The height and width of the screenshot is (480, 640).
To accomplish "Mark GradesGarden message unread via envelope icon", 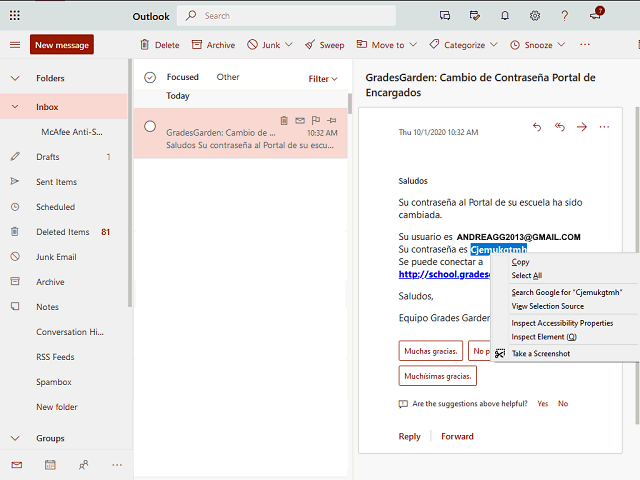I will coord(300,120).
